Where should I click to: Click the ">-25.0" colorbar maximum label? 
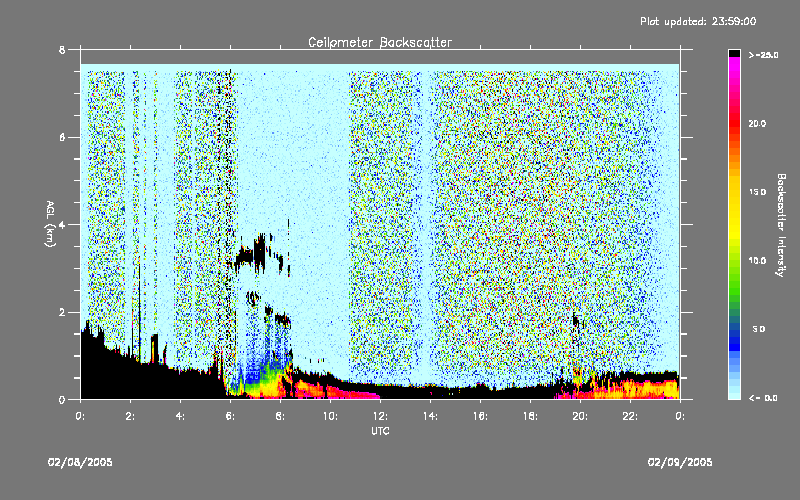pyautogui.click(x=763, y=55)
